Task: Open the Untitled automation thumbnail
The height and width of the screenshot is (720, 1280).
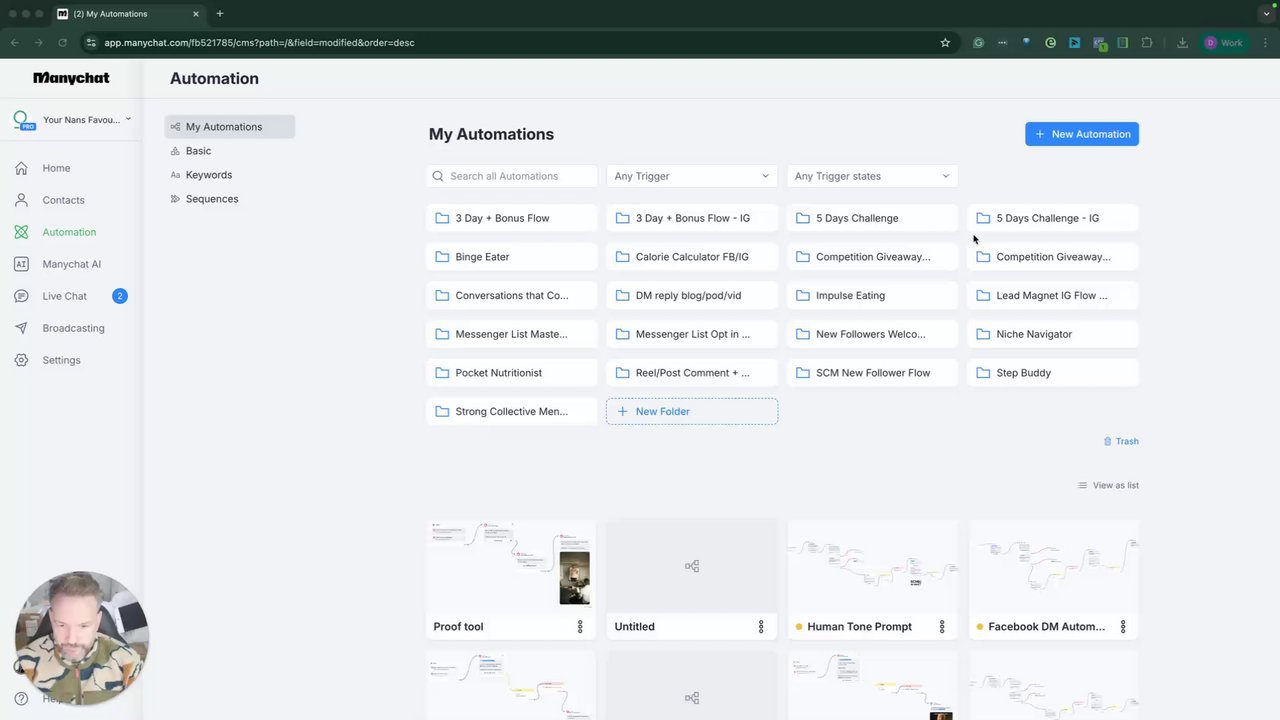Action: (692, 565)
